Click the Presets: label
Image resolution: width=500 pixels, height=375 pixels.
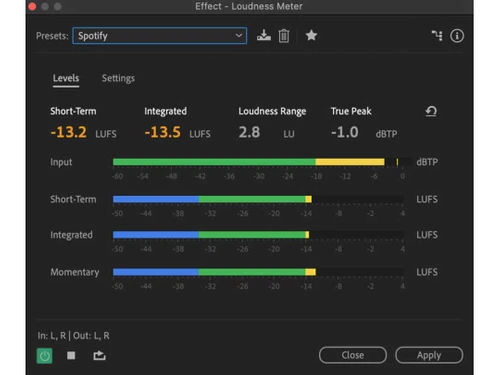pyautogui.click(x=52, y=36)
